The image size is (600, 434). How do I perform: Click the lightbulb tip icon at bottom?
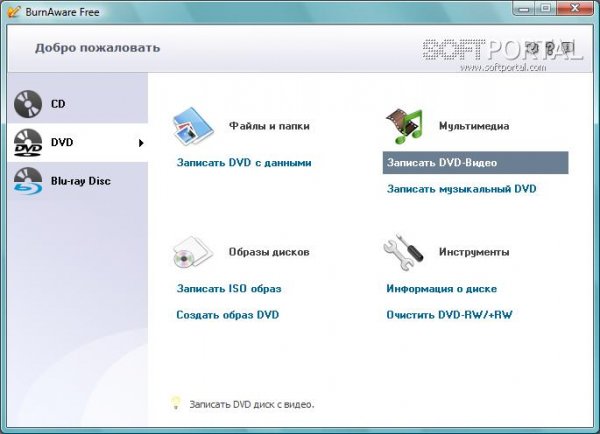(x=176, y=403)
